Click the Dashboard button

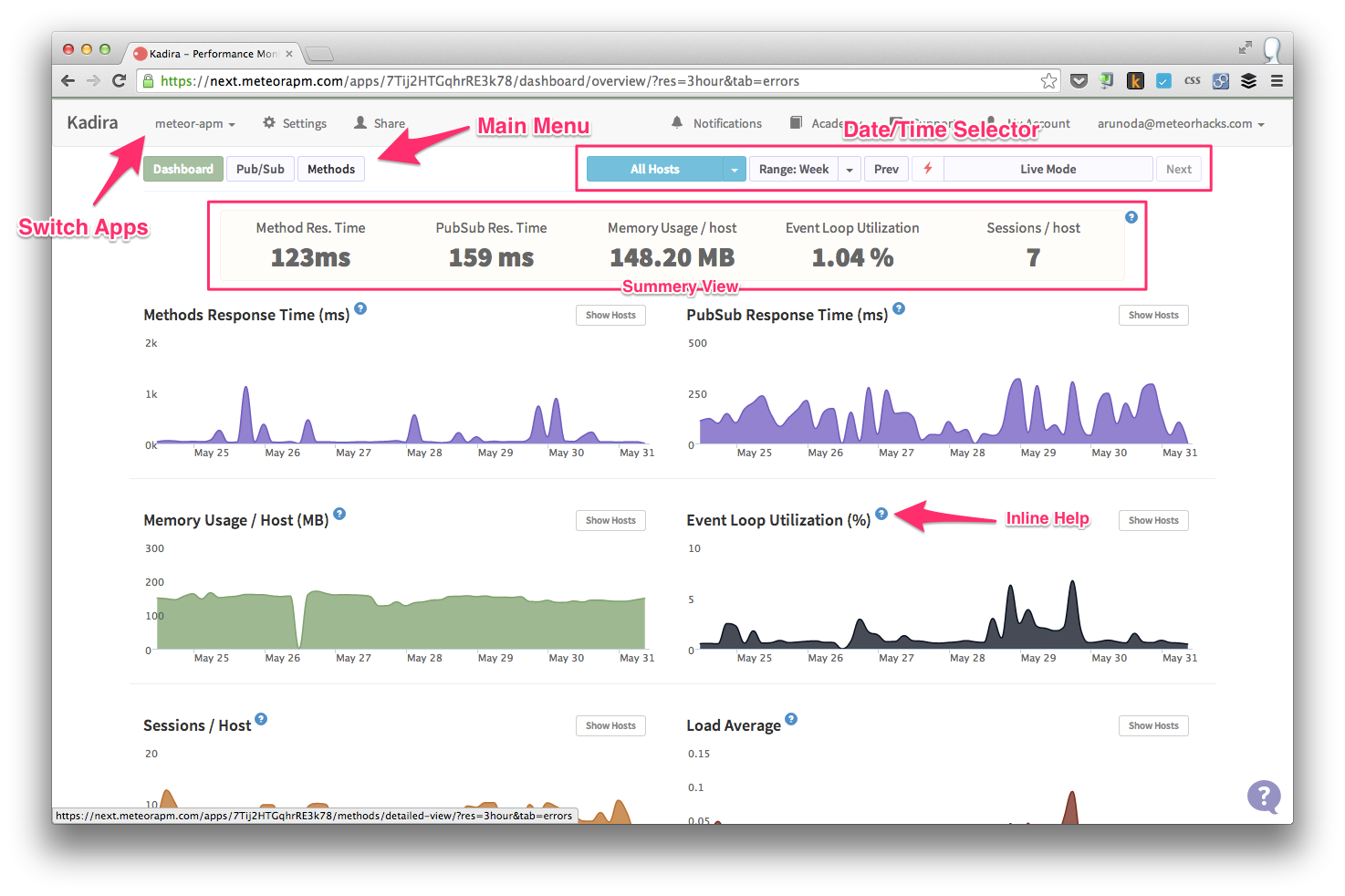tap(182, 168)
